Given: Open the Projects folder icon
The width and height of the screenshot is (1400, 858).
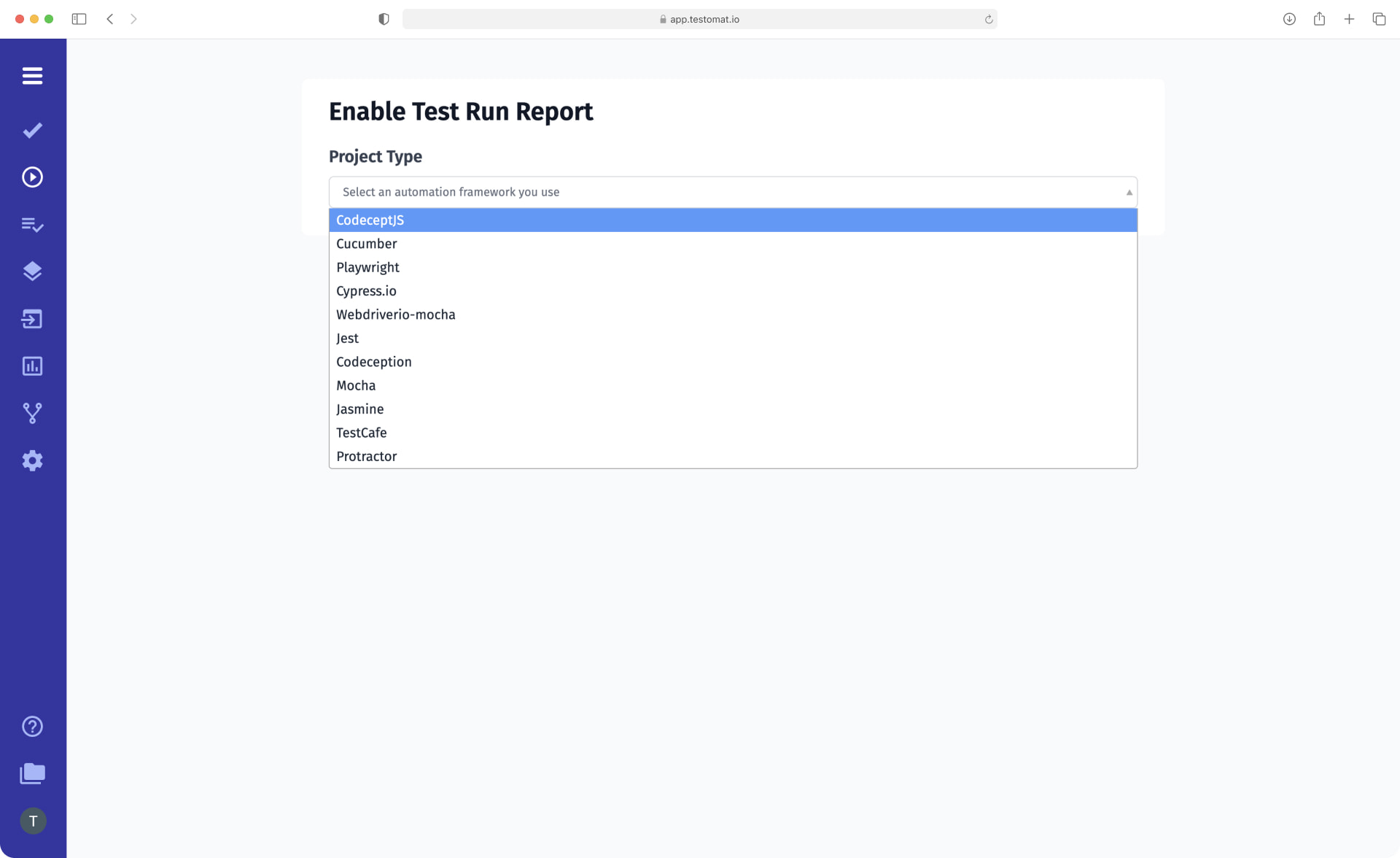Looking at the screenshot, I should [32, 773].
